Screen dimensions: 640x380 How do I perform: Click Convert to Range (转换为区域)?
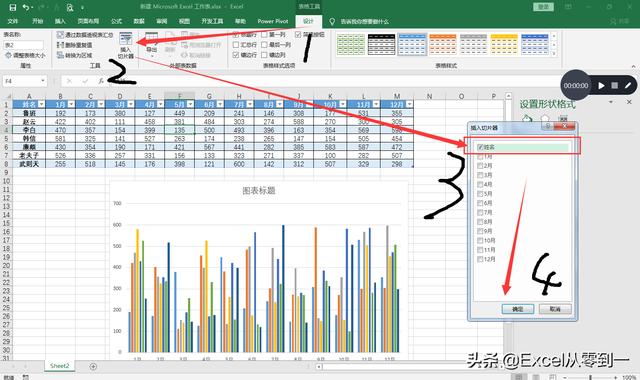[x=75, y=55]
